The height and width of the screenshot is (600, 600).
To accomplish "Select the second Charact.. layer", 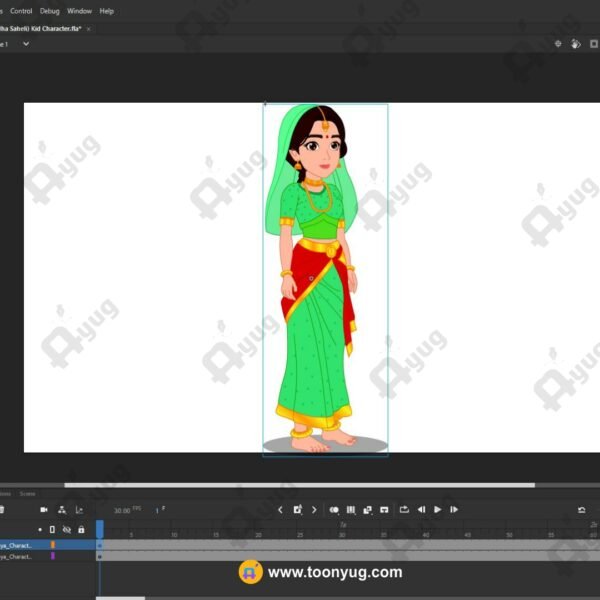I will pyautogui.click(x=16, y=556).
